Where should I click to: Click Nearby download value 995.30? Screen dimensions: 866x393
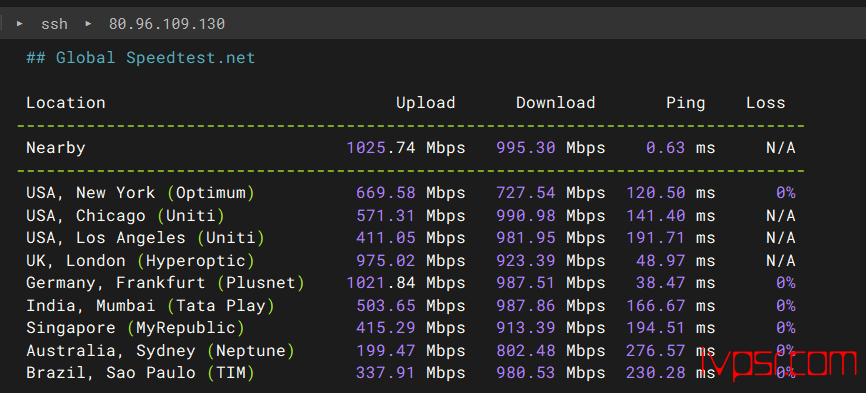click(526, 148)
